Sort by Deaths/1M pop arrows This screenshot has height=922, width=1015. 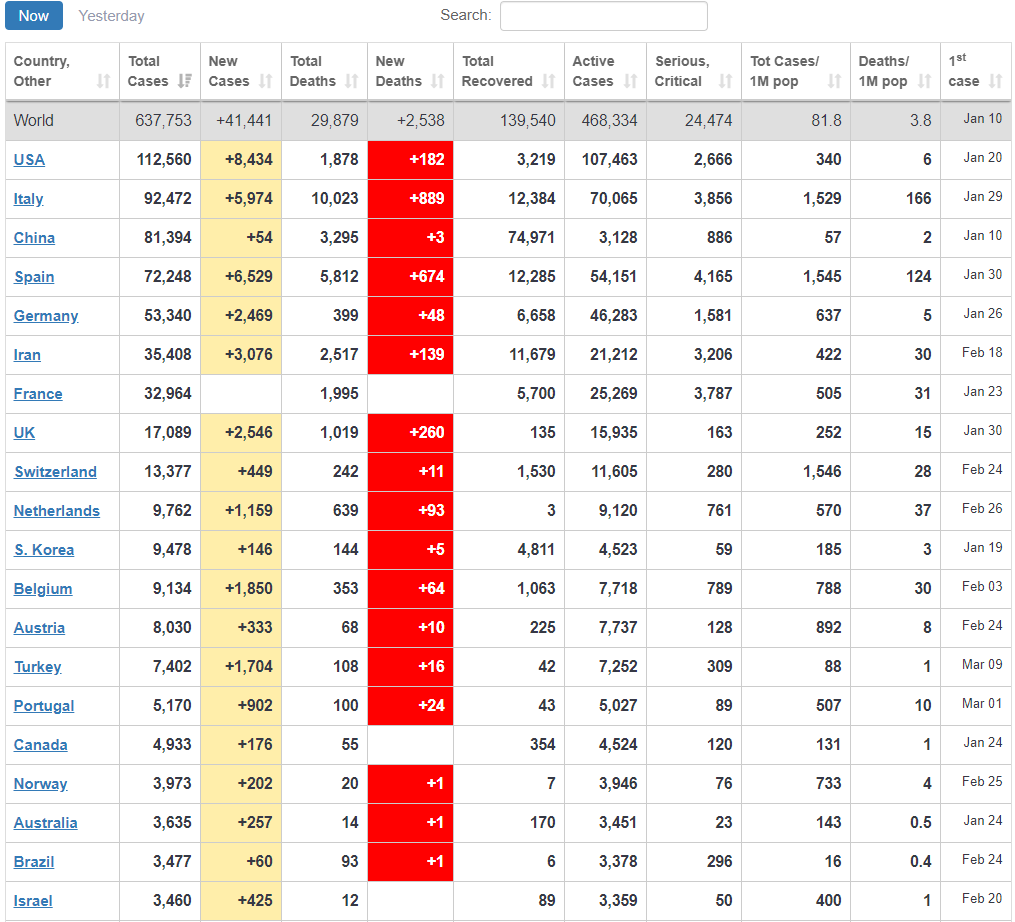[924, 81]
